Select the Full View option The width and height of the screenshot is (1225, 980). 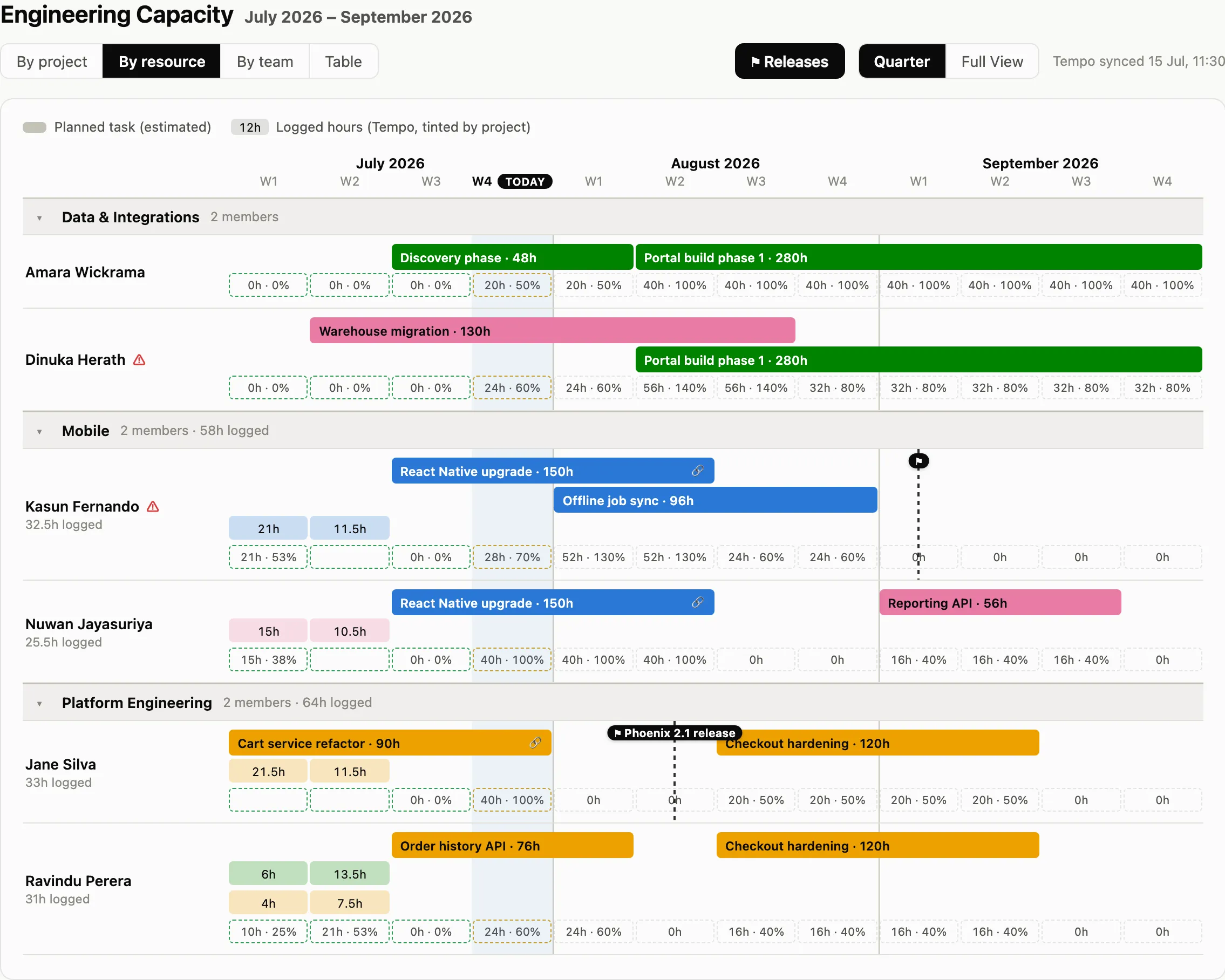point(992,62)
